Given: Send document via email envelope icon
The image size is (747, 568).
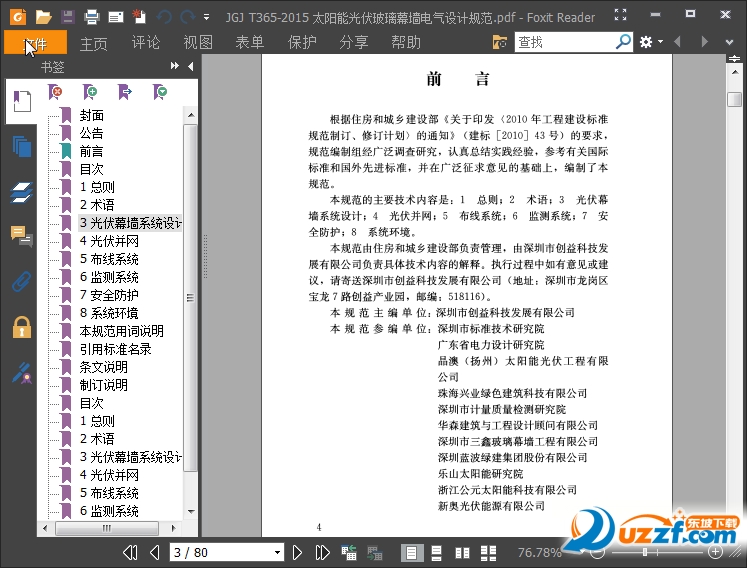Looking at the screenshot, I should click(x=116, y=18).
